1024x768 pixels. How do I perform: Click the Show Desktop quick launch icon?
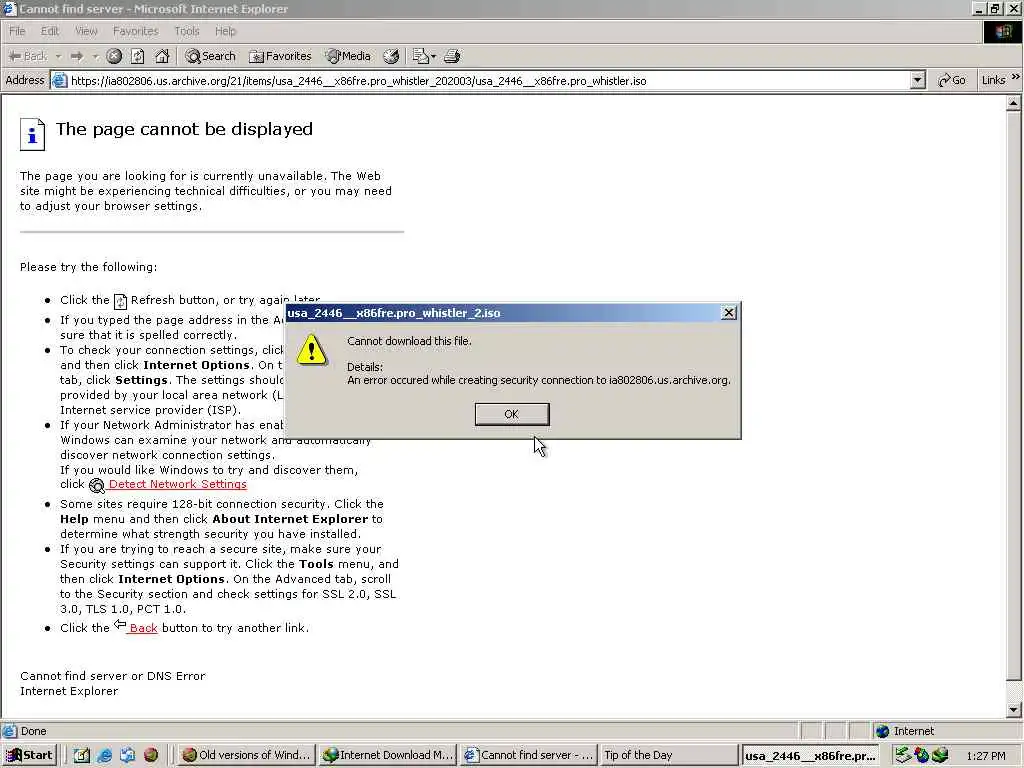tap(127, 755)
